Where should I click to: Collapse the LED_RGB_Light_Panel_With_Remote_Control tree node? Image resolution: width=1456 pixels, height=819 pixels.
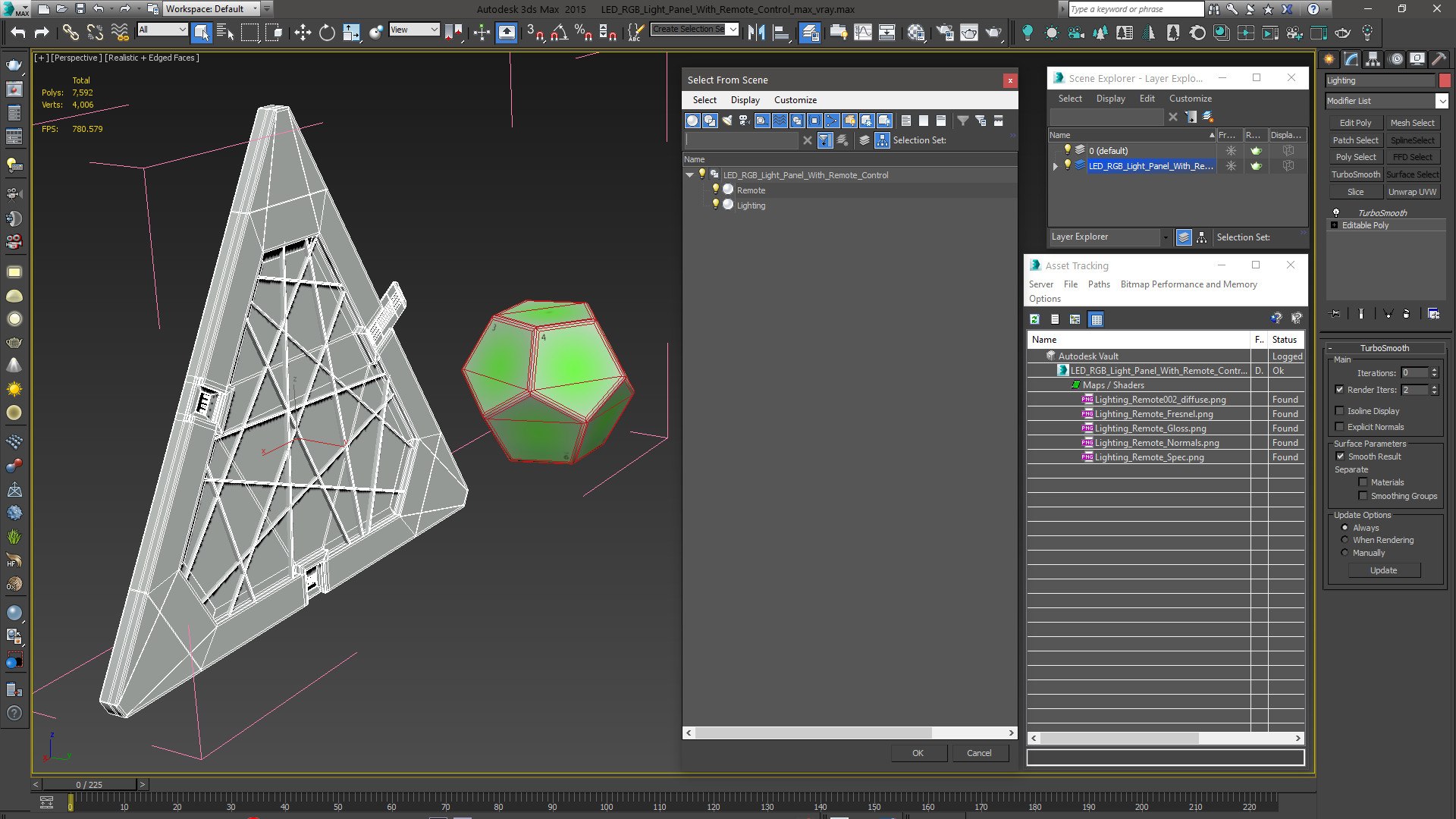pyautogui.click(x=690, y=175)
